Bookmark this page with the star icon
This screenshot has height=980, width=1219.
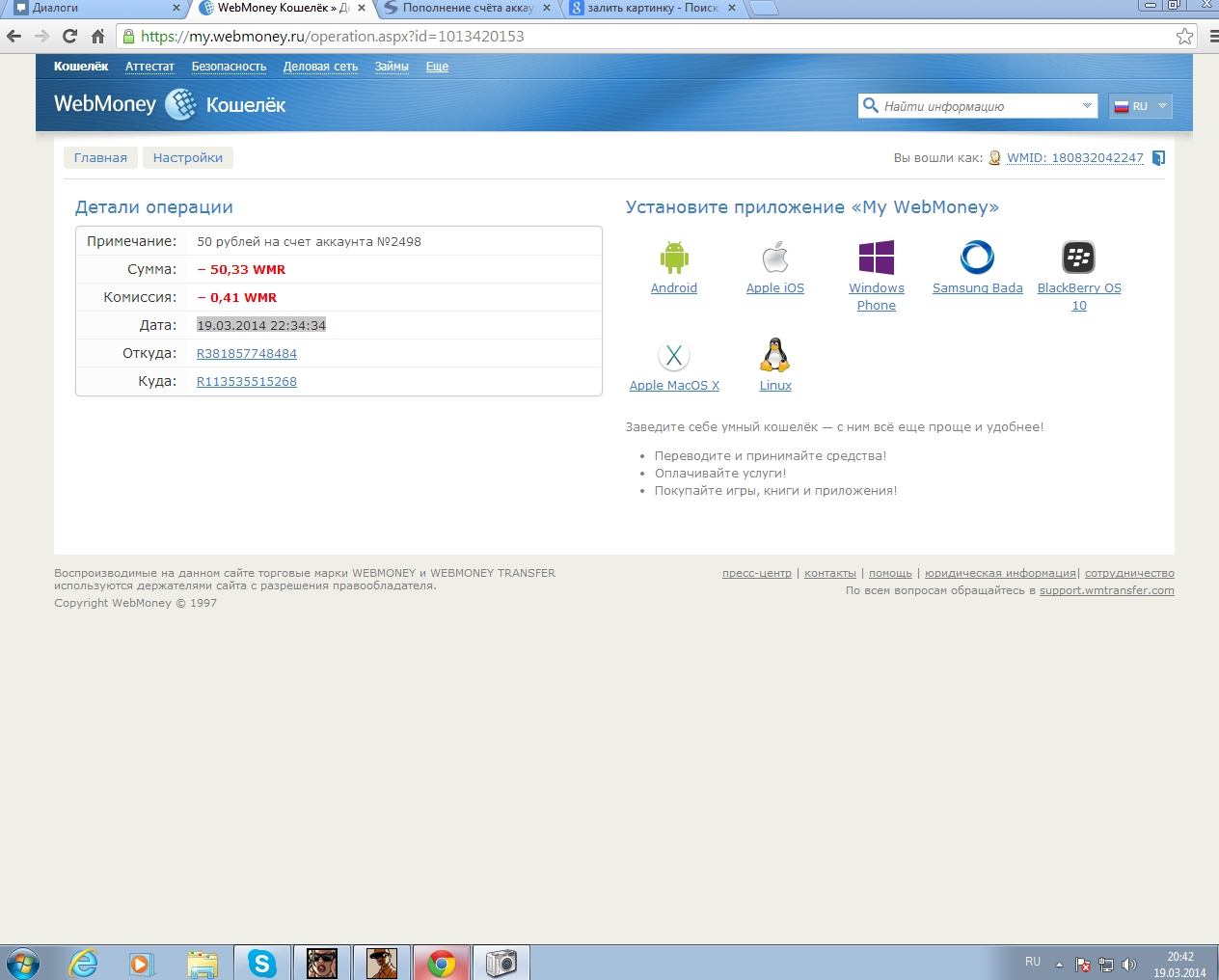click(1185, 37)
